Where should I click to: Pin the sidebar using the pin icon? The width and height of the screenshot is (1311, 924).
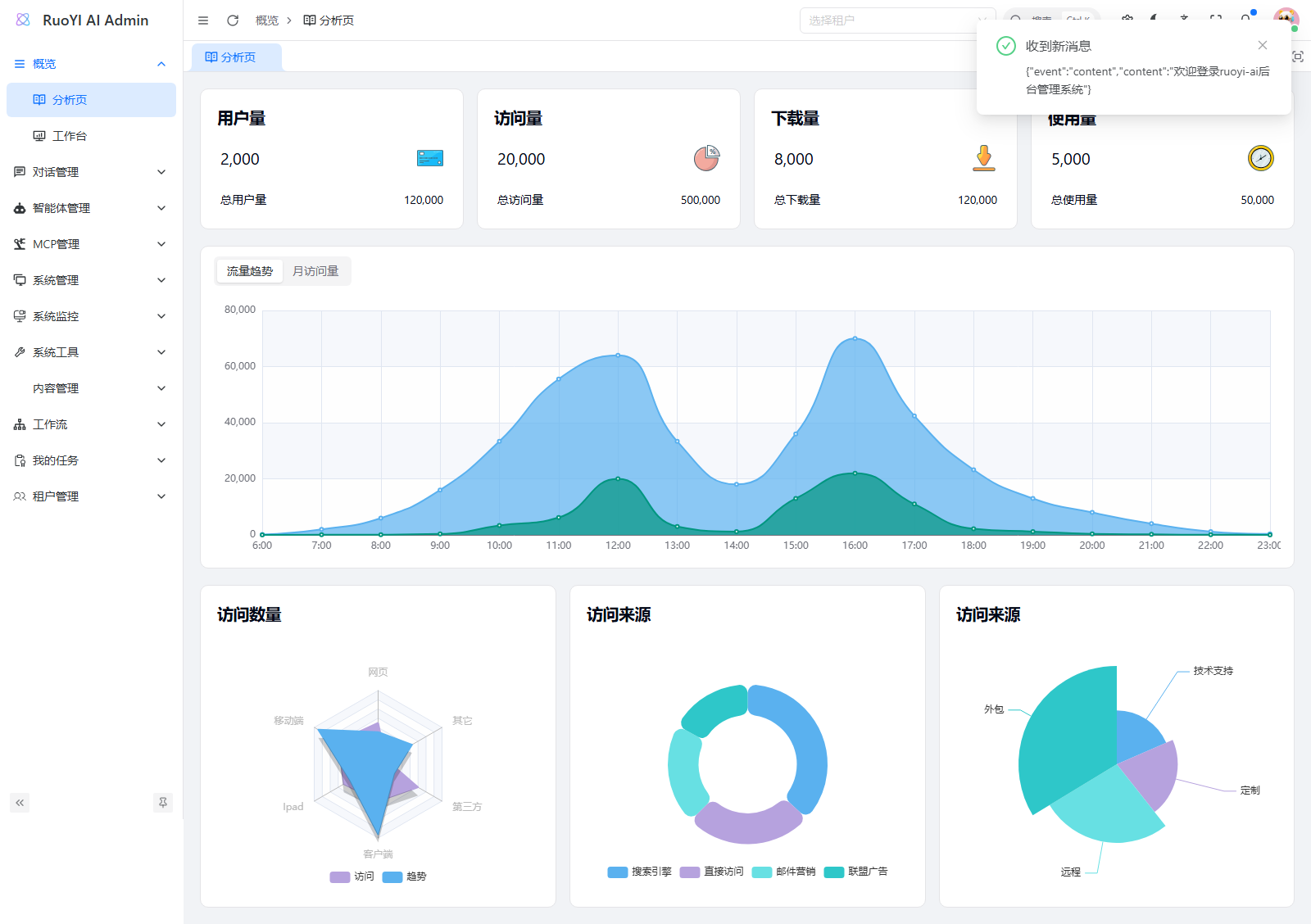click(163, 803)
